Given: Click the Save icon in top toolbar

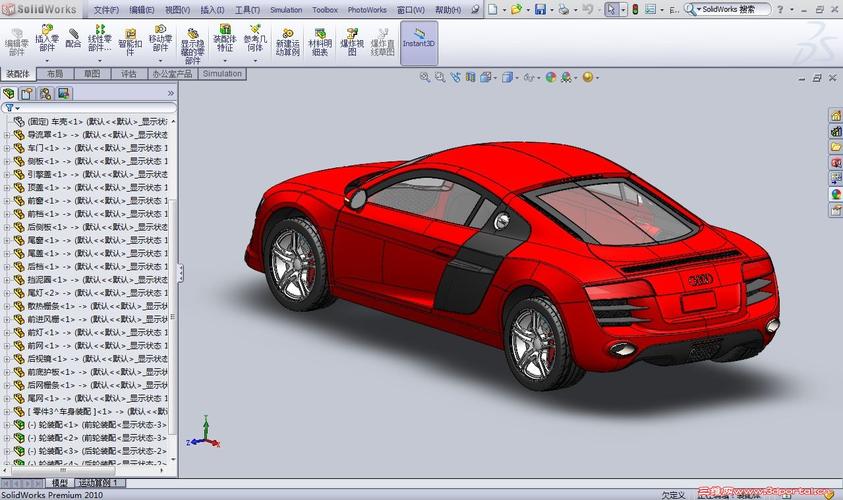Looking at the screenshot, I should (x=540, y=9).
